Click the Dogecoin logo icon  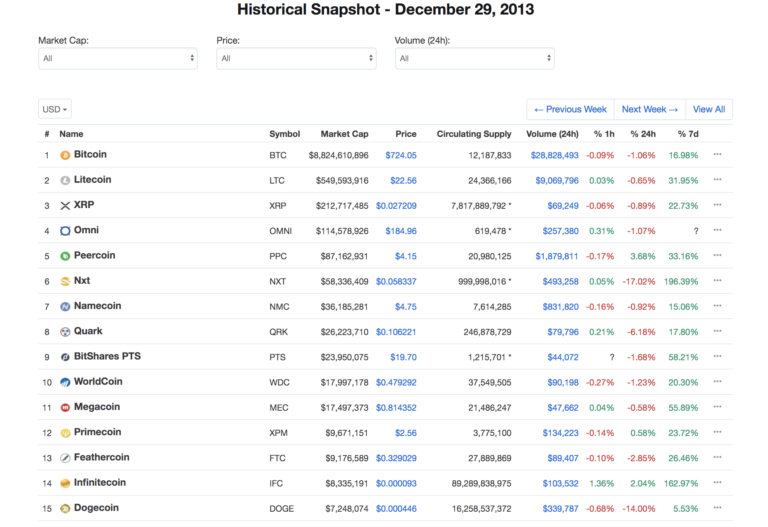tap(65, 508)
